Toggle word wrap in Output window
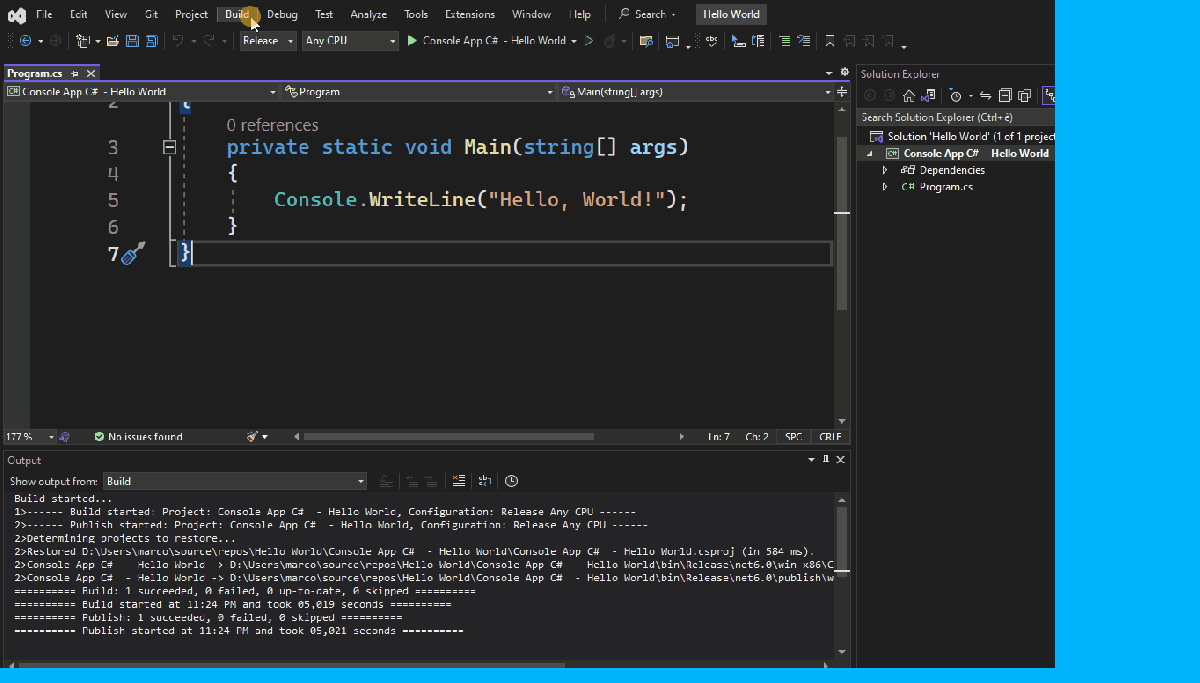This screenshot has height=683, width=1200. [x=485, y=481]
